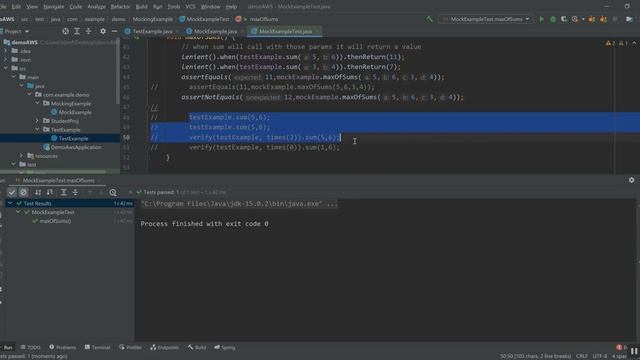Screen dimensions: 640x360
Task: Open the Spring tool window
Action: point(225,347)
